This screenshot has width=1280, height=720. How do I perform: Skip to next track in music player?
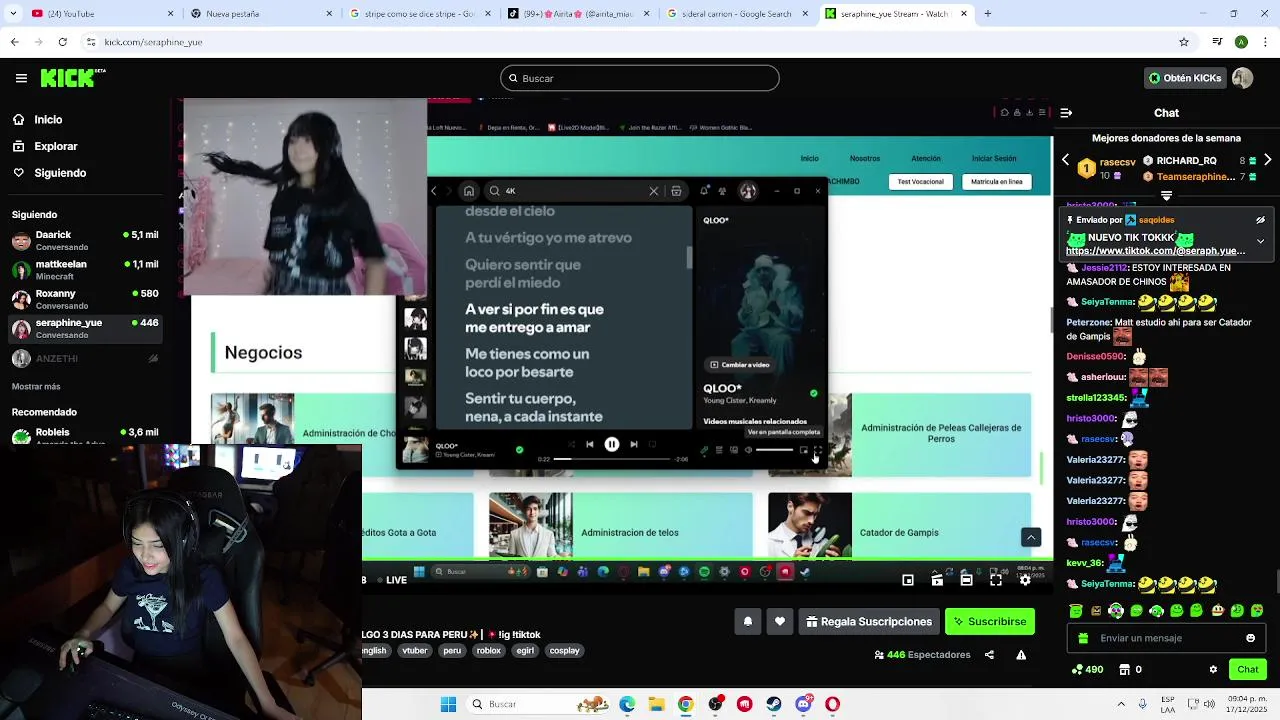pyautogui.click(x=634, y=444)
